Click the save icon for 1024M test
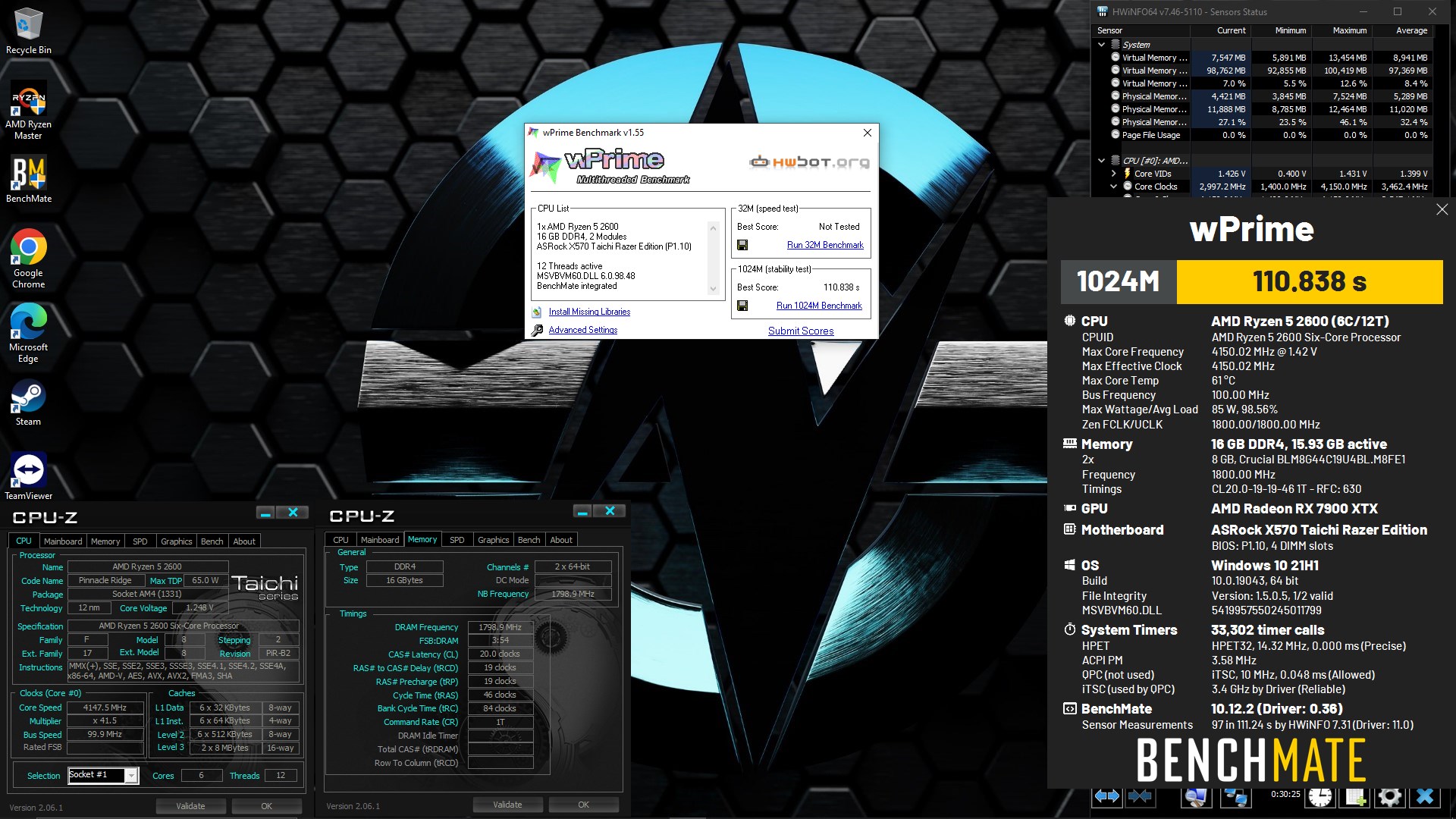Screen dimensions: 1456x819 (742, 306)
